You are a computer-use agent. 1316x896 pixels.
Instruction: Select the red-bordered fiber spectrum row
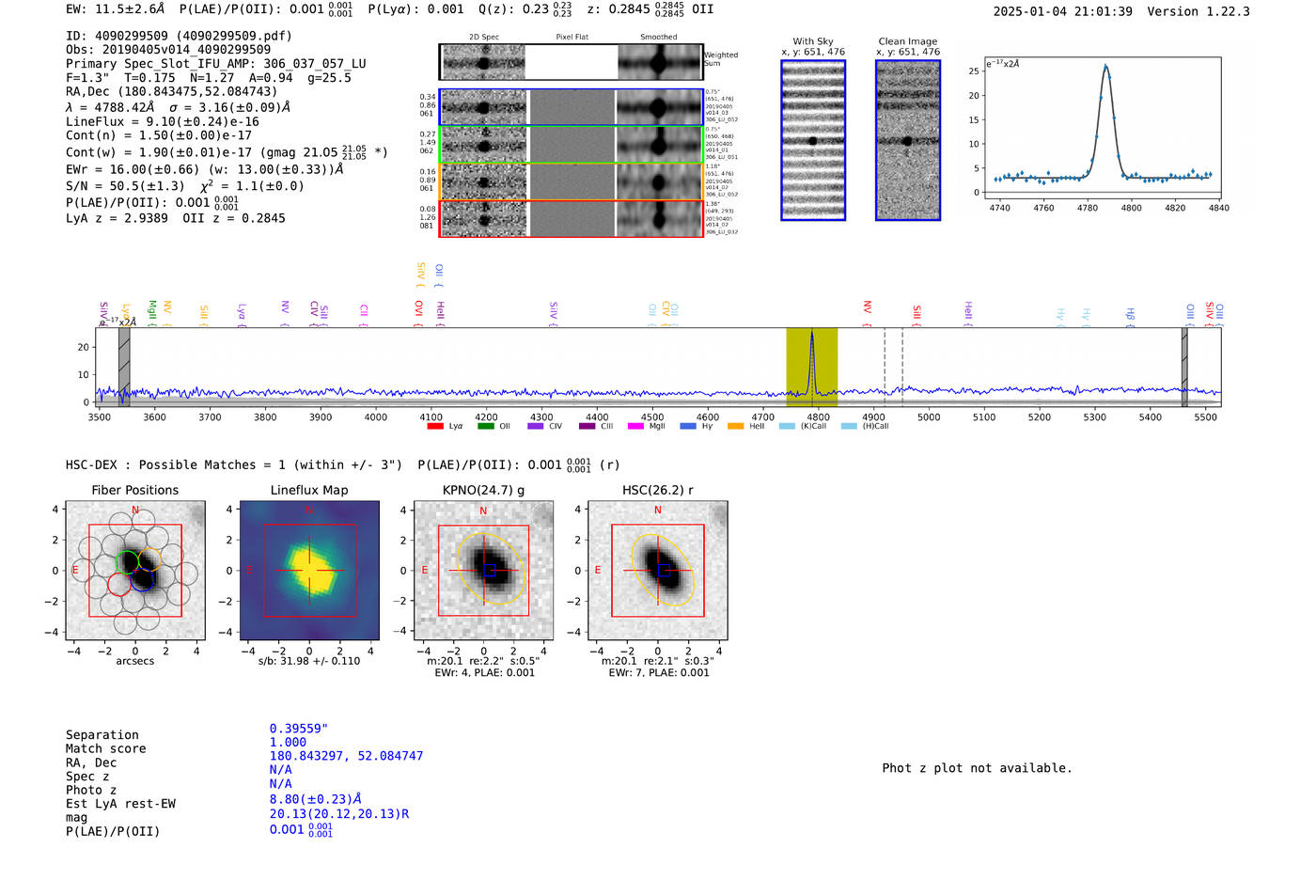572,218
